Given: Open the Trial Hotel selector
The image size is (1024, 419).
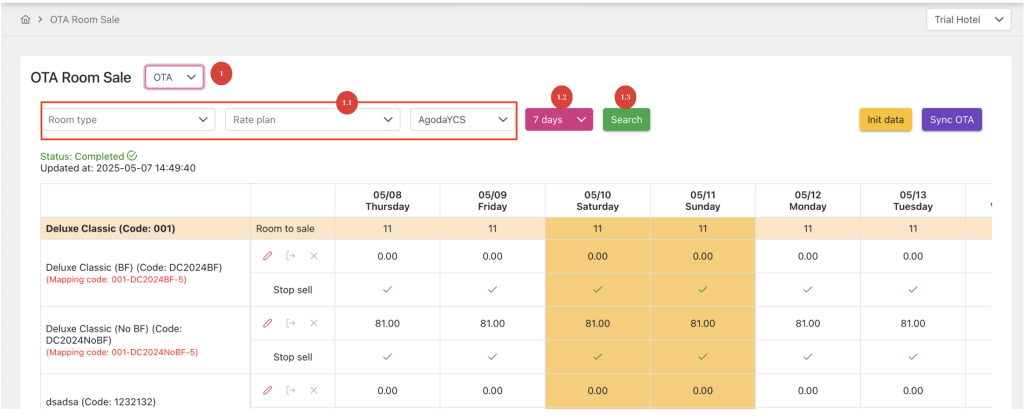Looking at the screenshot, I should click(968, 19).
